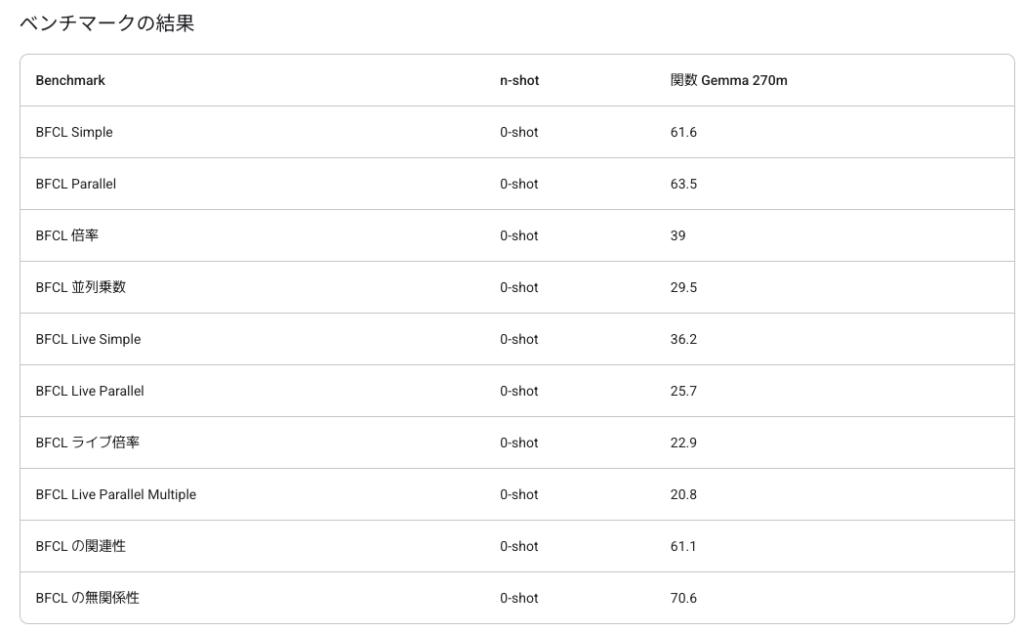Viewport: 1024px width, 632px height.
Task: Click the 70.6 score value
Action: pyautogui.click(x=683, y=598)
